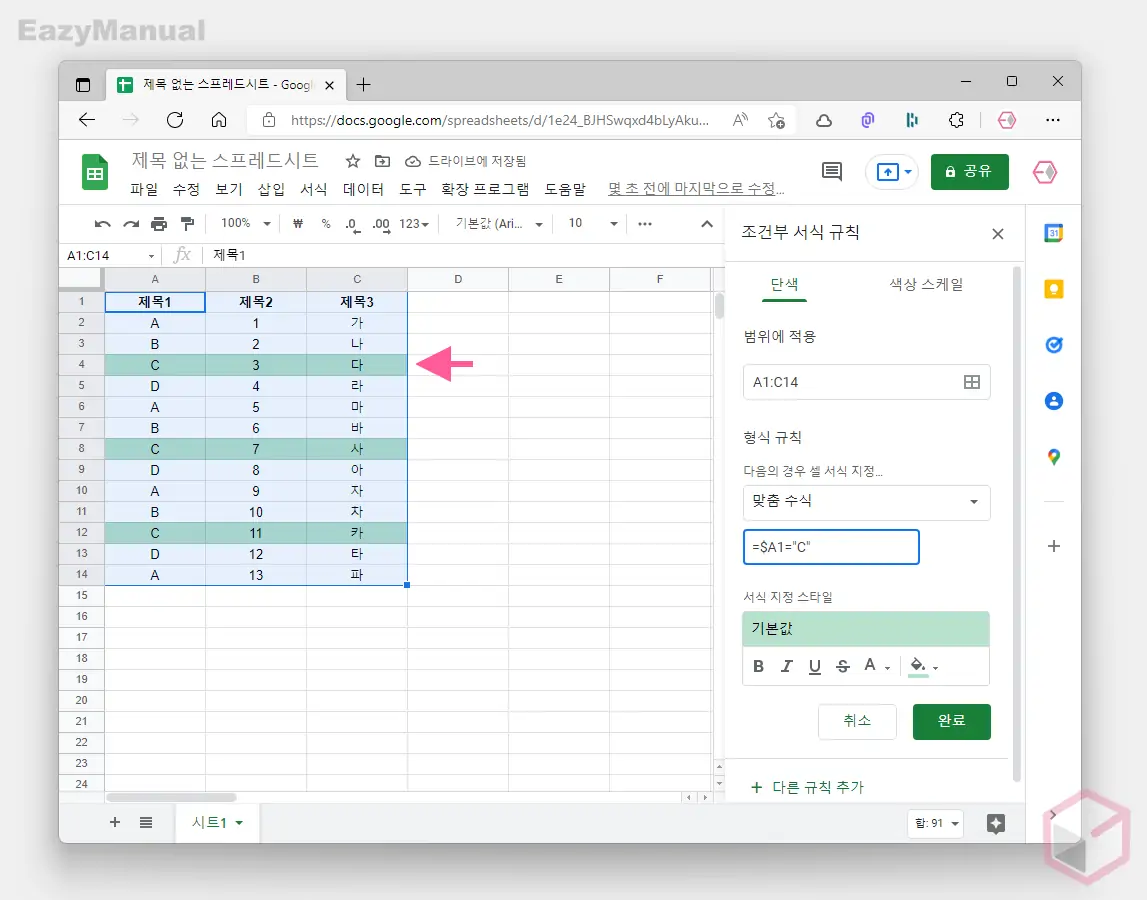Viewport: 1147px width, 900px height.
Task: Open the 시트1 sheet tab menu arrow
Action: 239,823
